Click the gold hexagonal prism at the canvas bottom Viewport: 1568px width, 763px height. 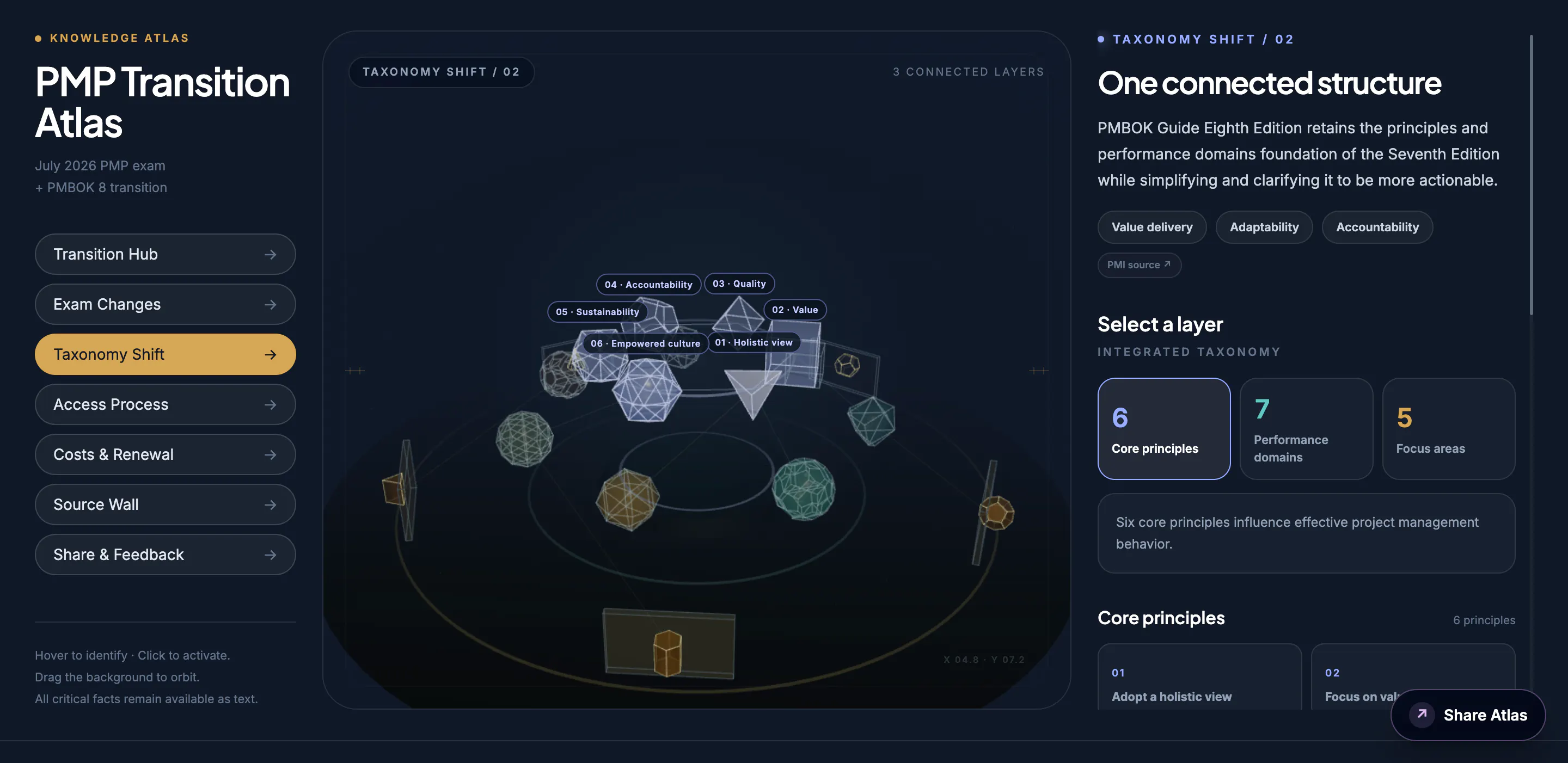click(x=667, y=653)
